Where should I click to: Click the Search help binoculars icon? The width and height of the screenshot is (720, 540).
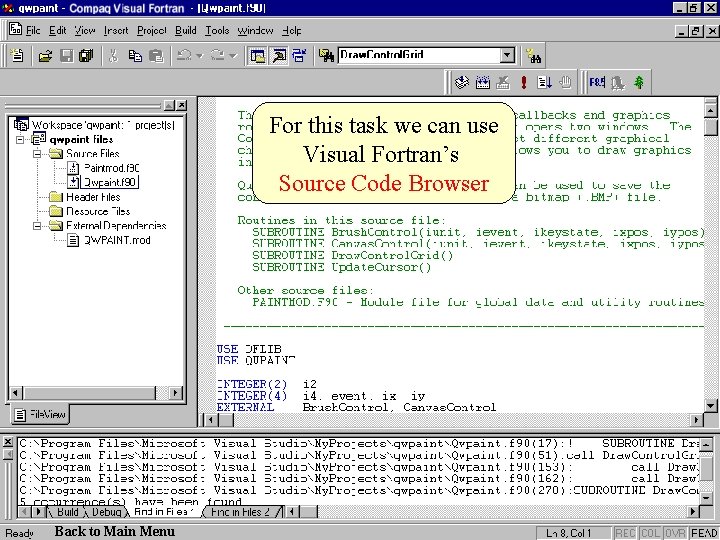(534, 56)
